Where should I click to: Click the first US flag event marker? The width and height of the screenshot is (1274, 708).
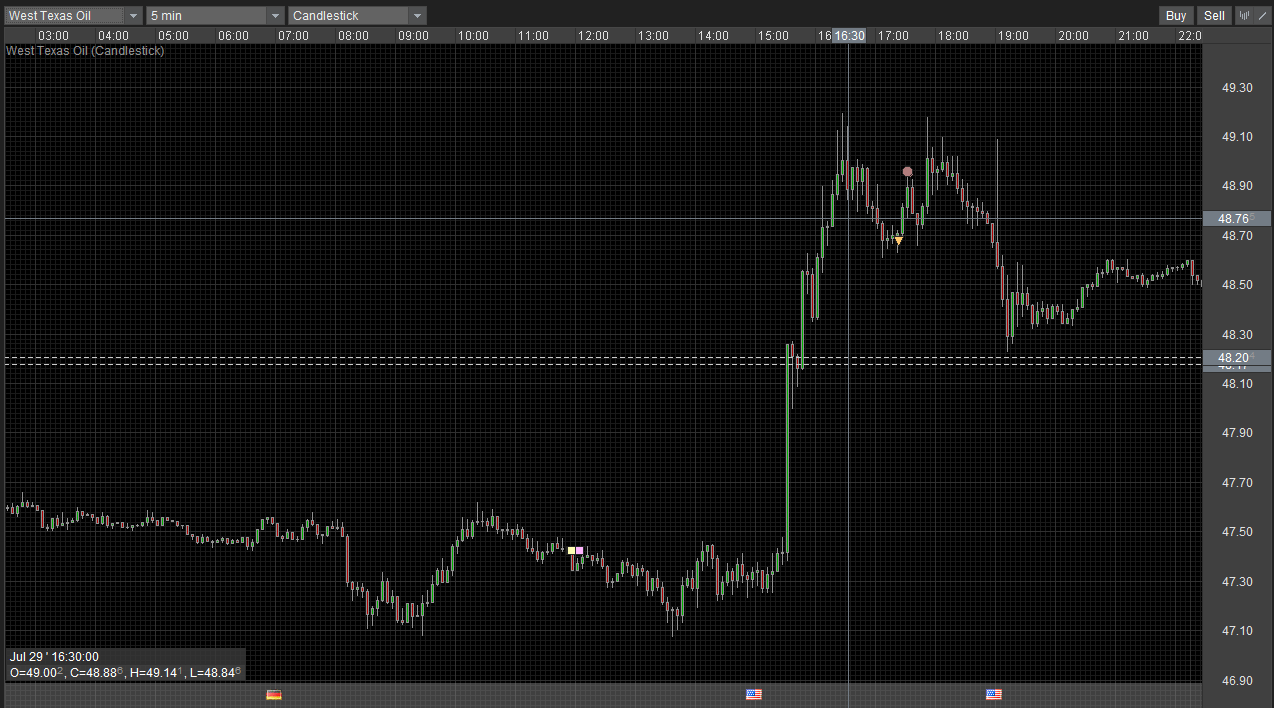(x=754, y=694)
